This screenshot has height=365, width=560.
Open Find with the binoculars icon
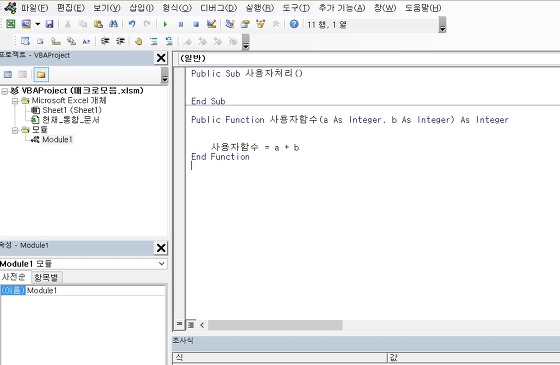tap(114, 24)
